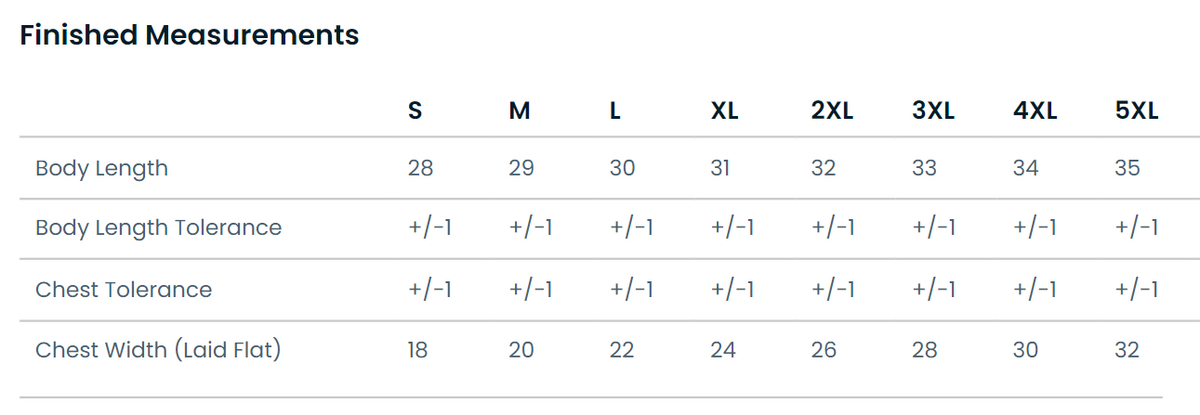Click the Body Length row label

102,169
